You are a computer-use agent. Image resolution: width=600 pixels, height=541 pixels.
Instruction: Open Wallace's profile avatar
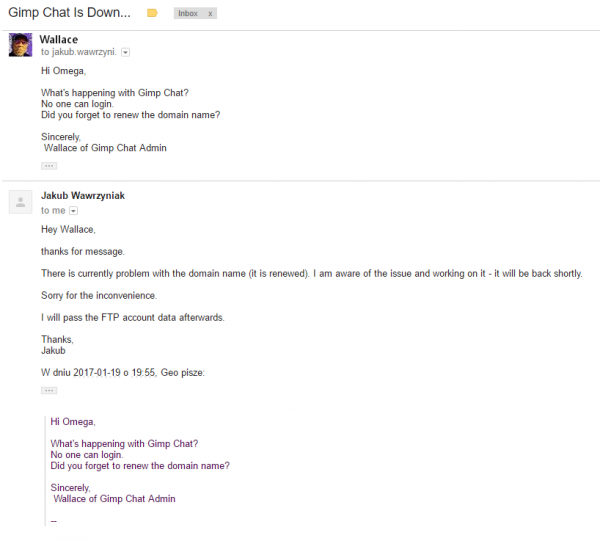tap(21, 45)
